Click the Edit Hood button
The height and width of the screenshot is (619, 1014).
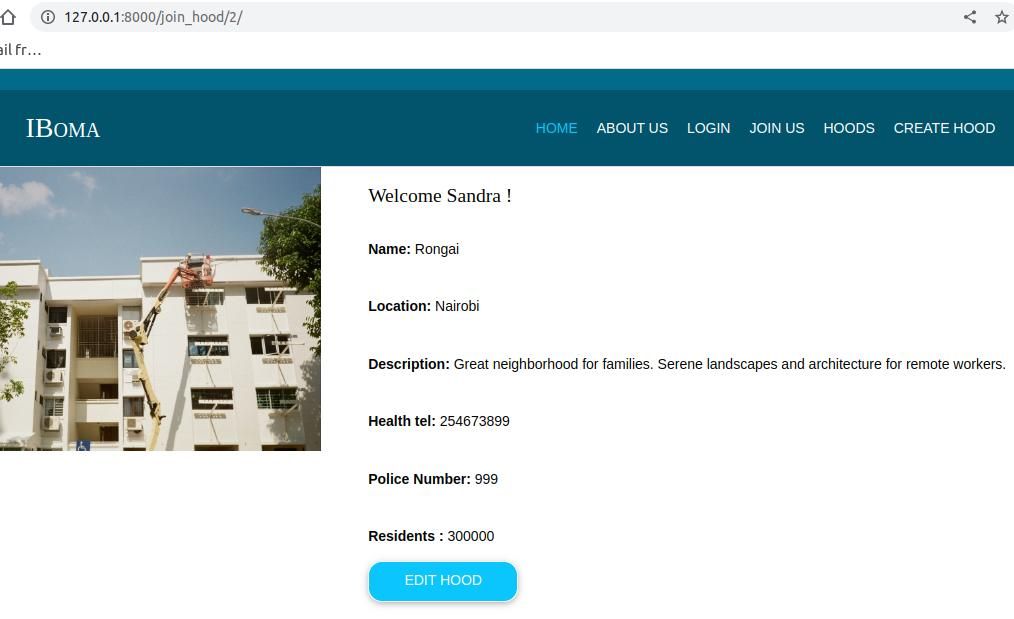[x=443, y=581]
